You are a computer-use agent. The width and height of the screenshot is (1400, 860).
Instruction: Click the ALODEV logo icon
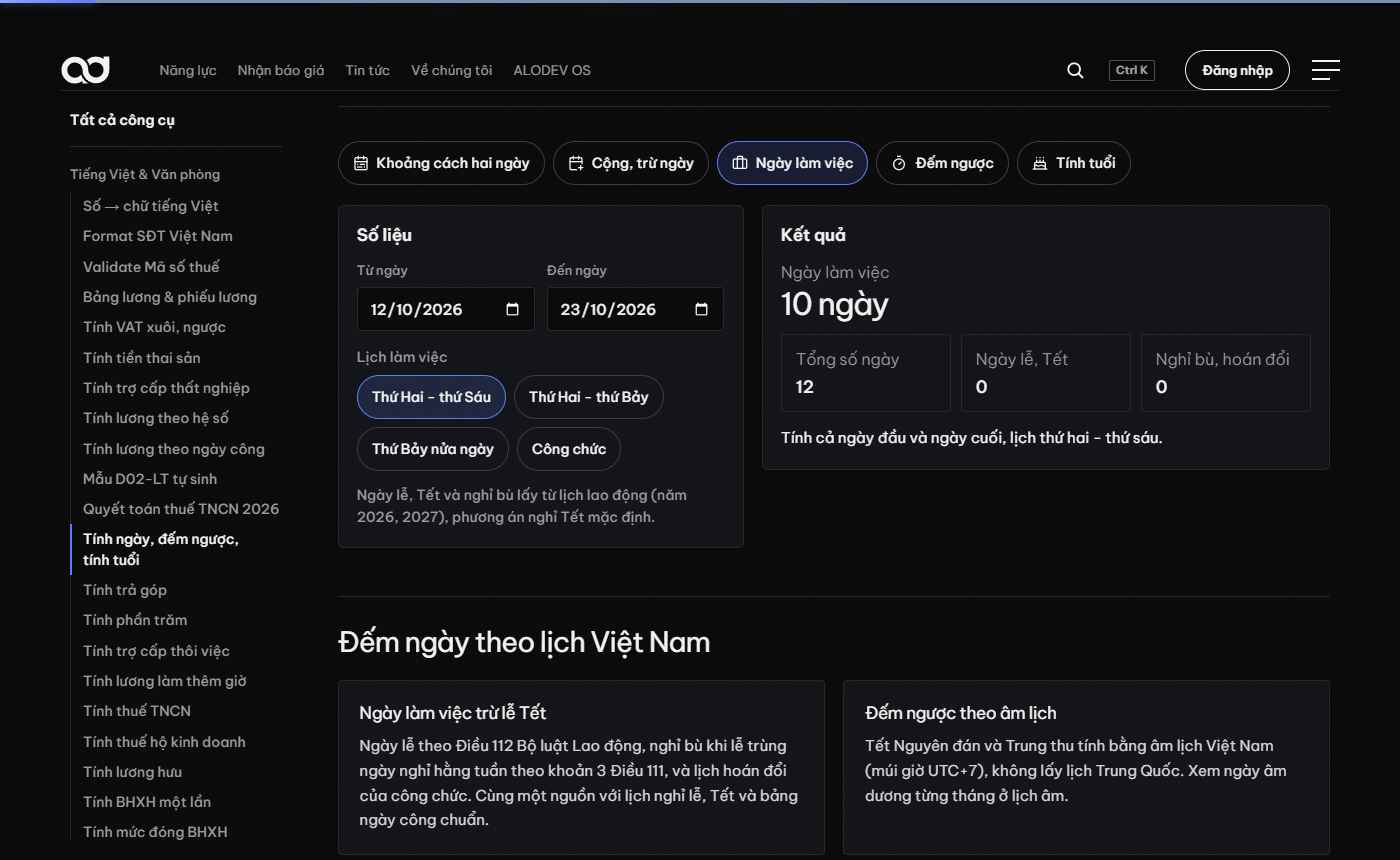85,70
